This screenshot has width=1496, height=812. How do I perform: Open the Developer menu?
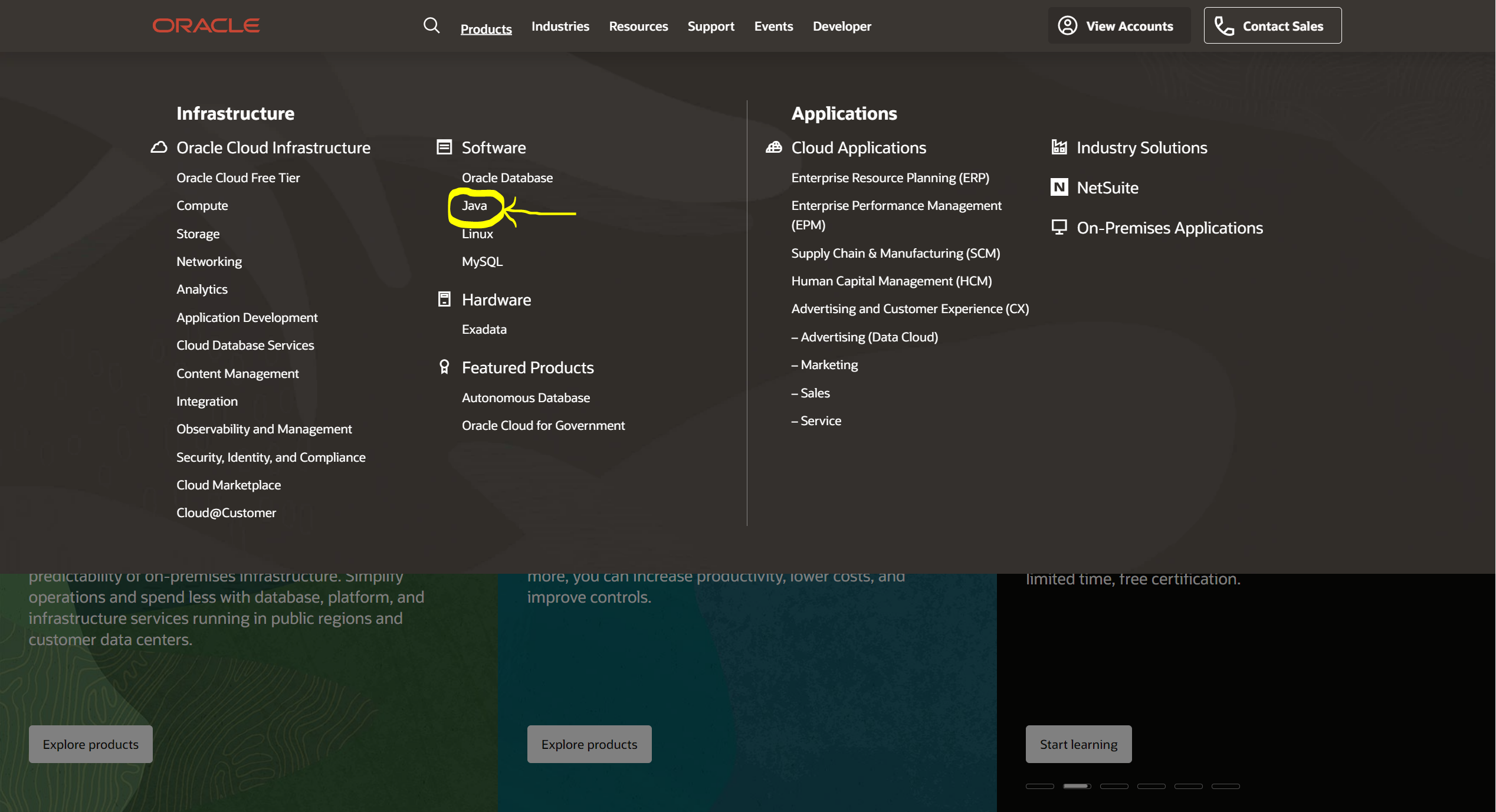(841, 27)
